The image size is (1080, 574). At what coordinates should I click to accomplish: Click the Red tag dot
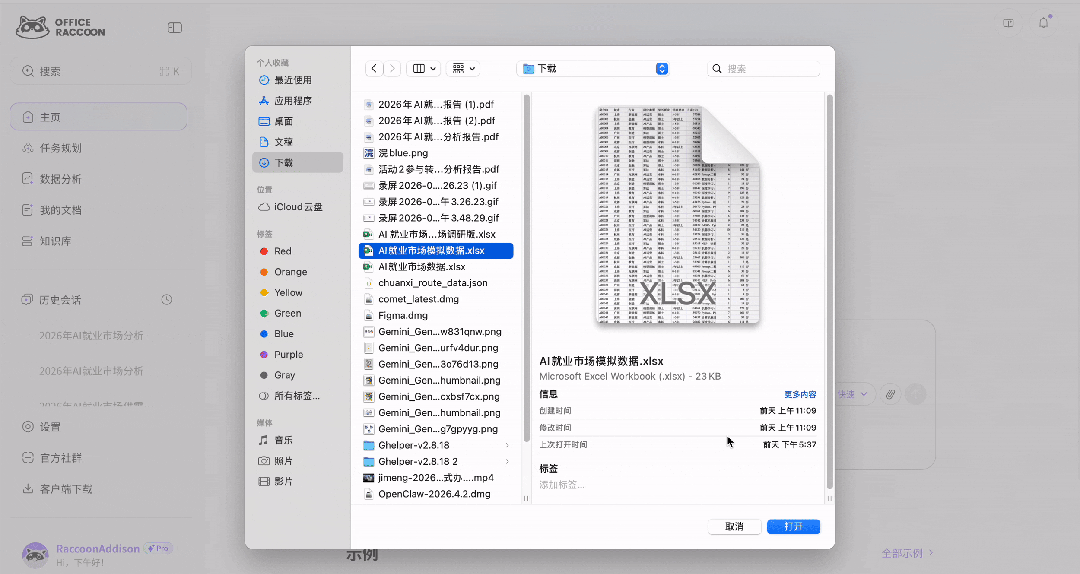click(x=264, y=252)
